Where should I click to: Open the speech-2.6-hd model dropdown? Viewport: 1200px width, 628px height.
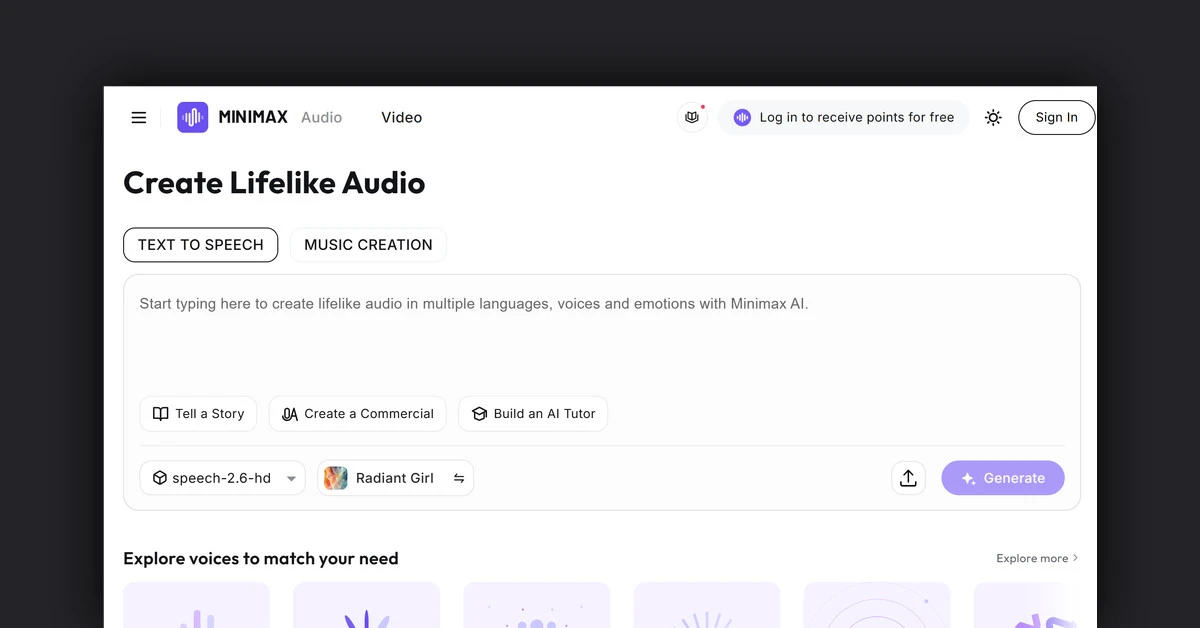click(x=222, y=478)
